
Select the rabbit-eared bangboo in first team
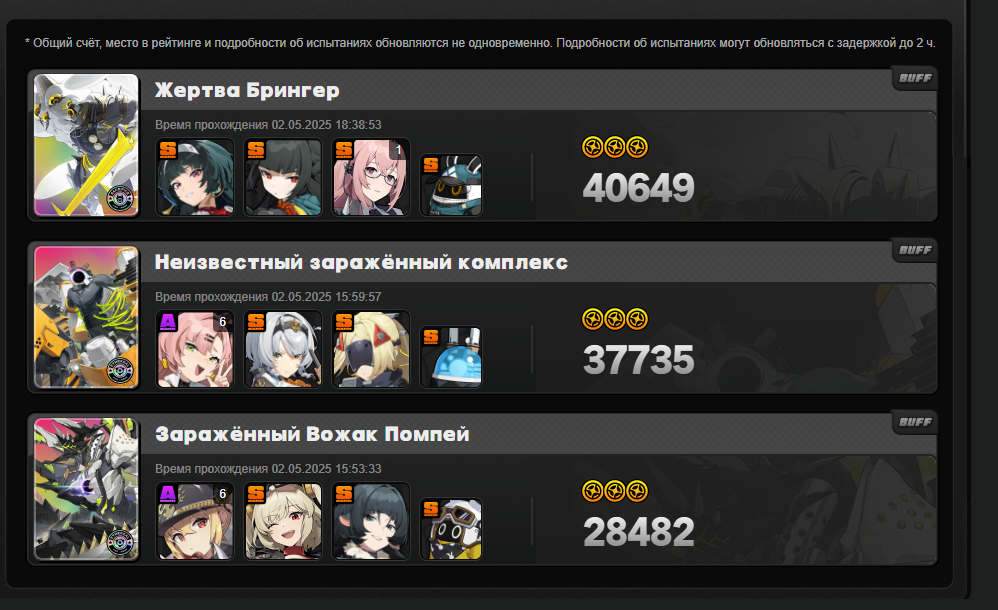click(451, 185)
